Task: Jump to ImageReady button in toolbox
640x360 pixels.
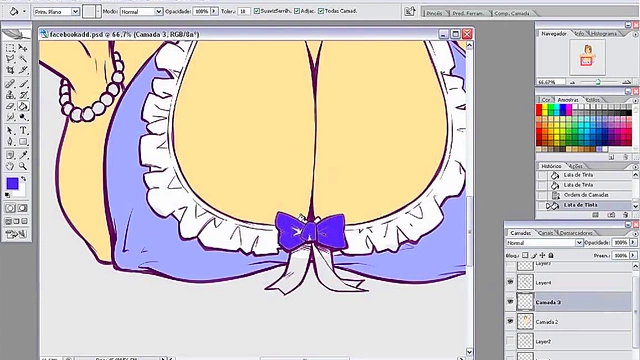Action: (x=16, y=234)
